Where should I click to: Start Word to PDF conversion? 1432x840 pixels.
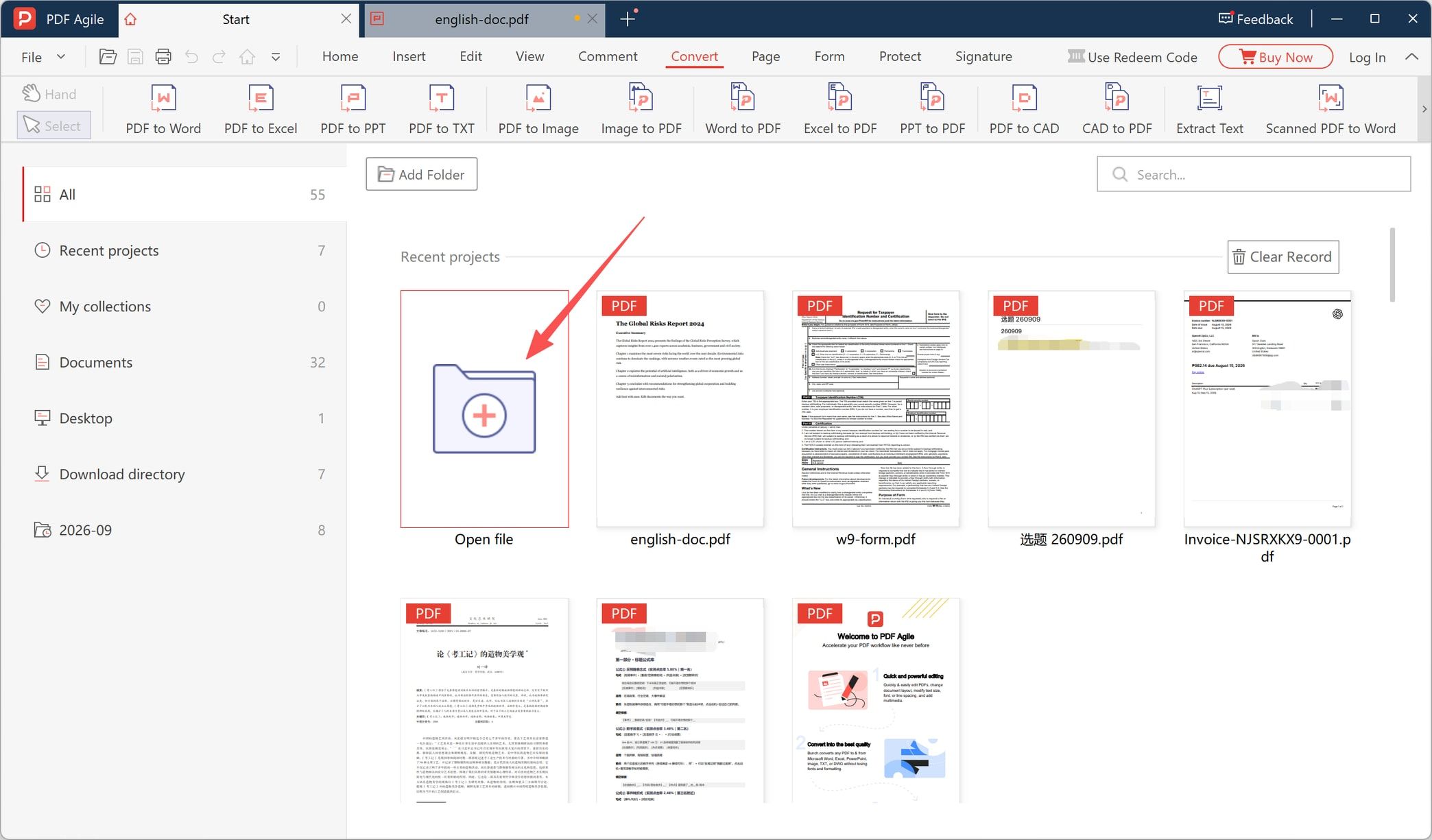(743, 109)
